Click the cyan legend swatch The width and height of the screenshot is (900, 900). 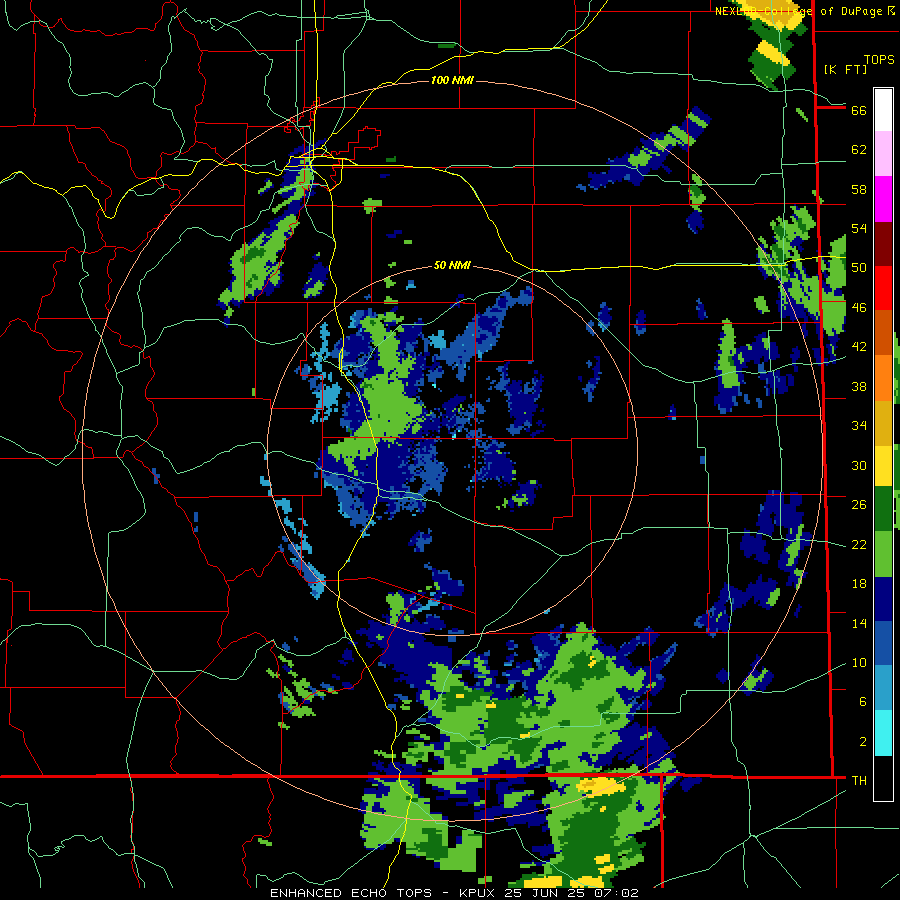point(883,733)
